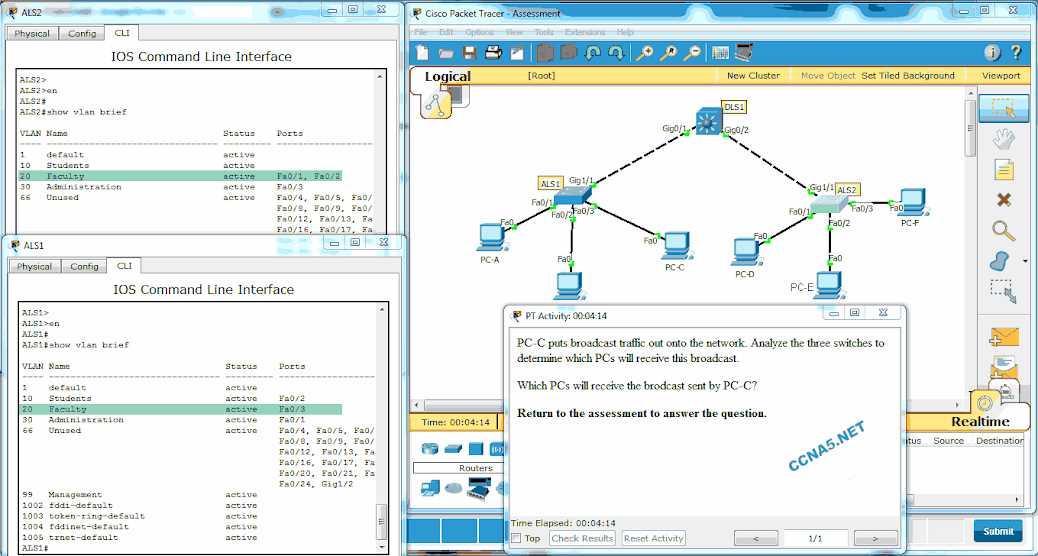Select the Routers device category icon
This screenshot has width=1038, height=556.
[x=430, y=449]
